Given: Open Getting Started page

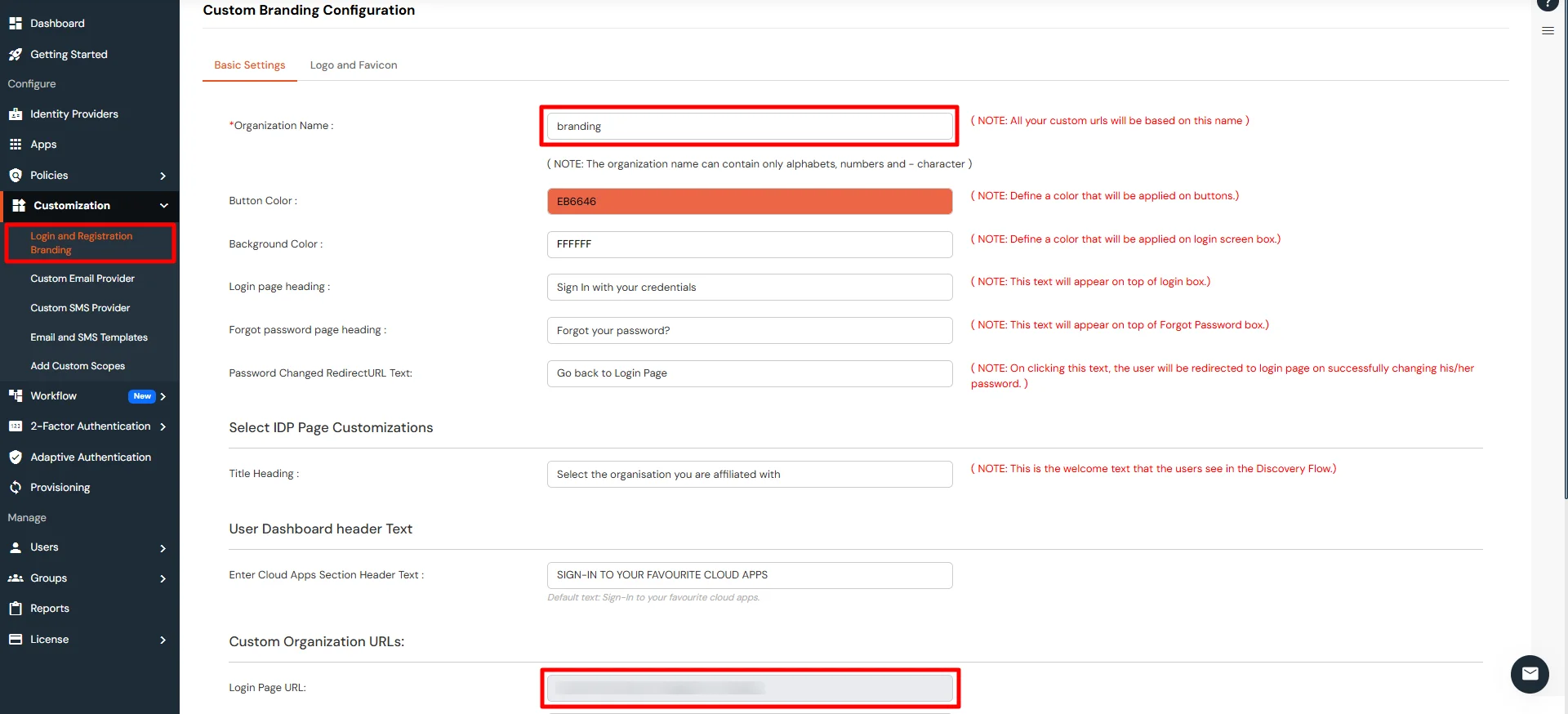Looking at the screenshot, I should [x=69, y=55].
